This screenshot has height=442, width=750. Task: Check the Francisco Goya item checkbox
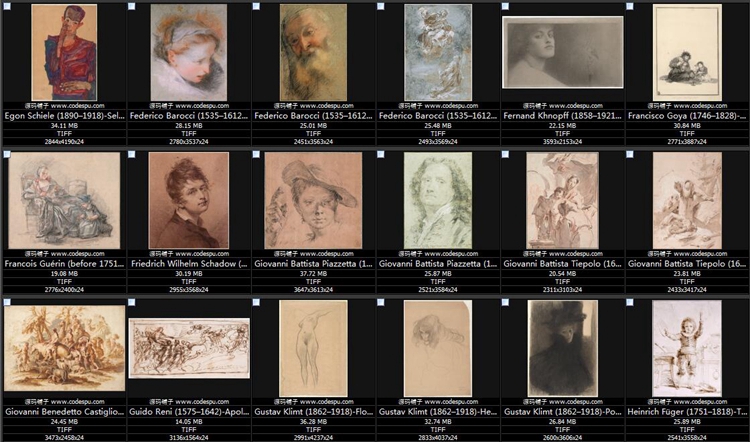630,6
